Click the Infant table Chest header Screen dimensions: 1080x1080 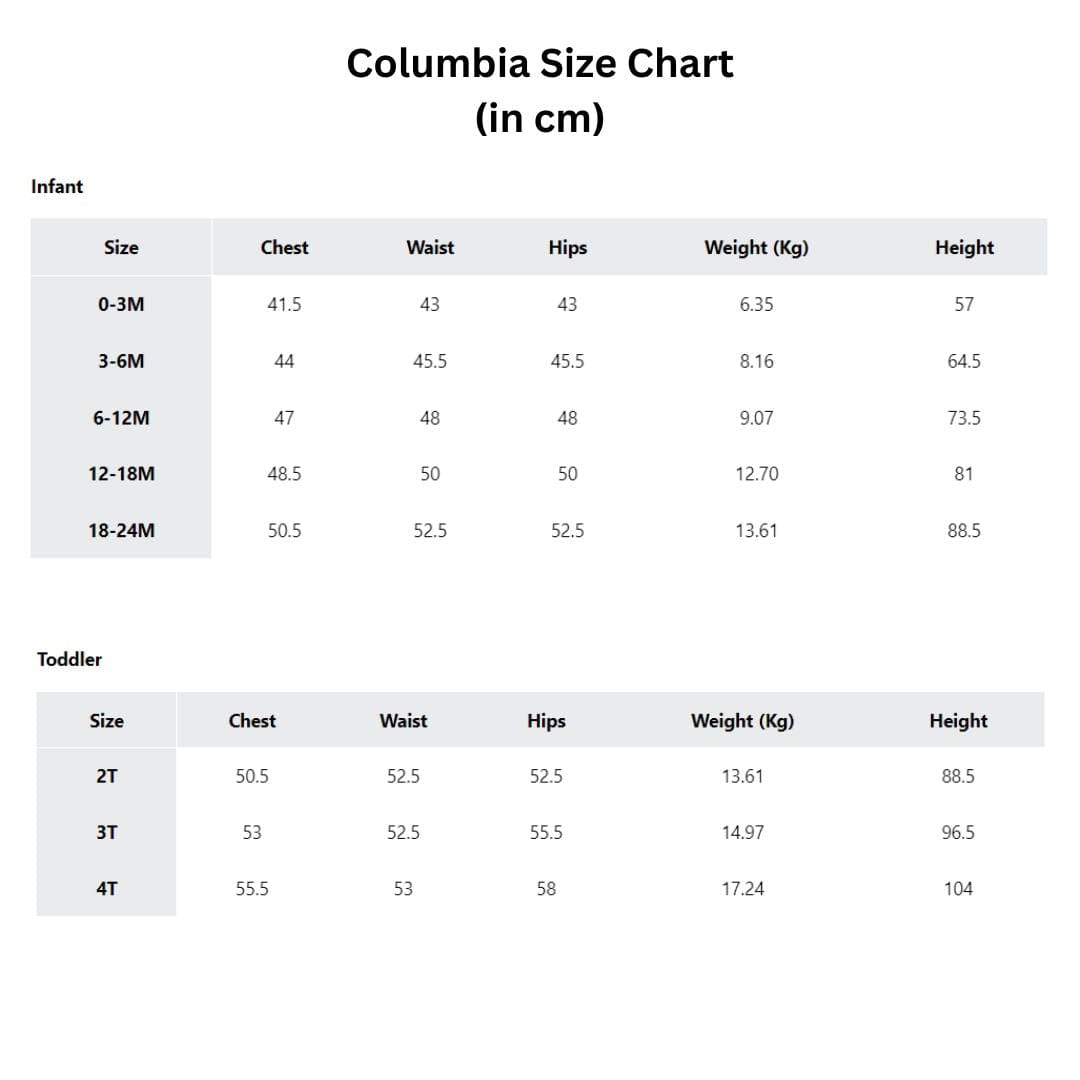click(284, 247)
